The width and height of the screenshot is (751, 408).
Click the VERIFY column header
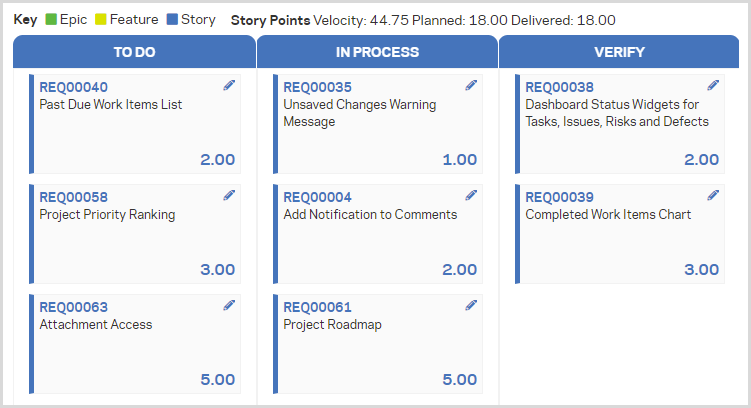coord(619,52)
